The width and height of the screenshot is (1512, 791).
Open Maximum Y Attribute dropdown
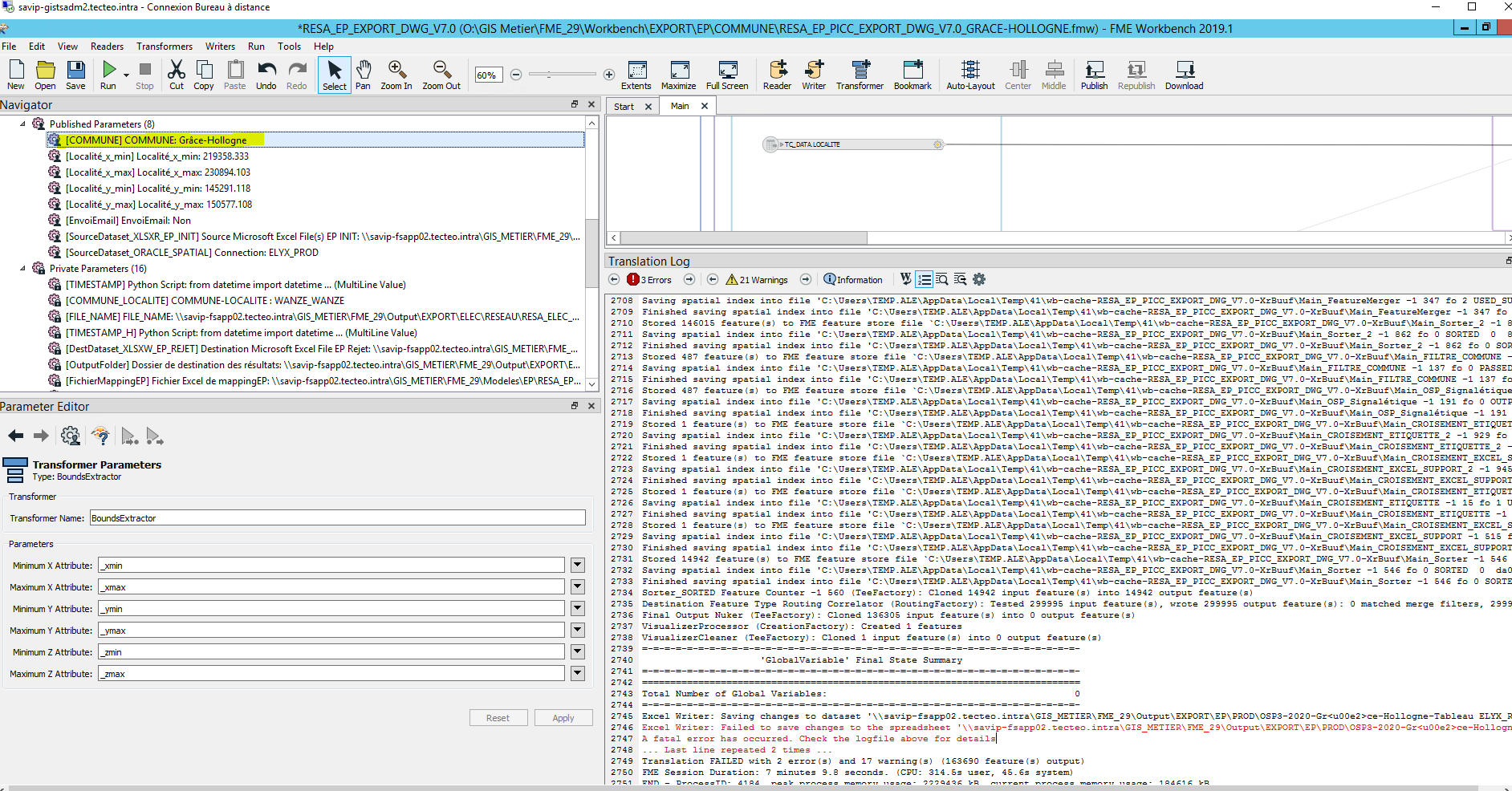click(577, 630)
